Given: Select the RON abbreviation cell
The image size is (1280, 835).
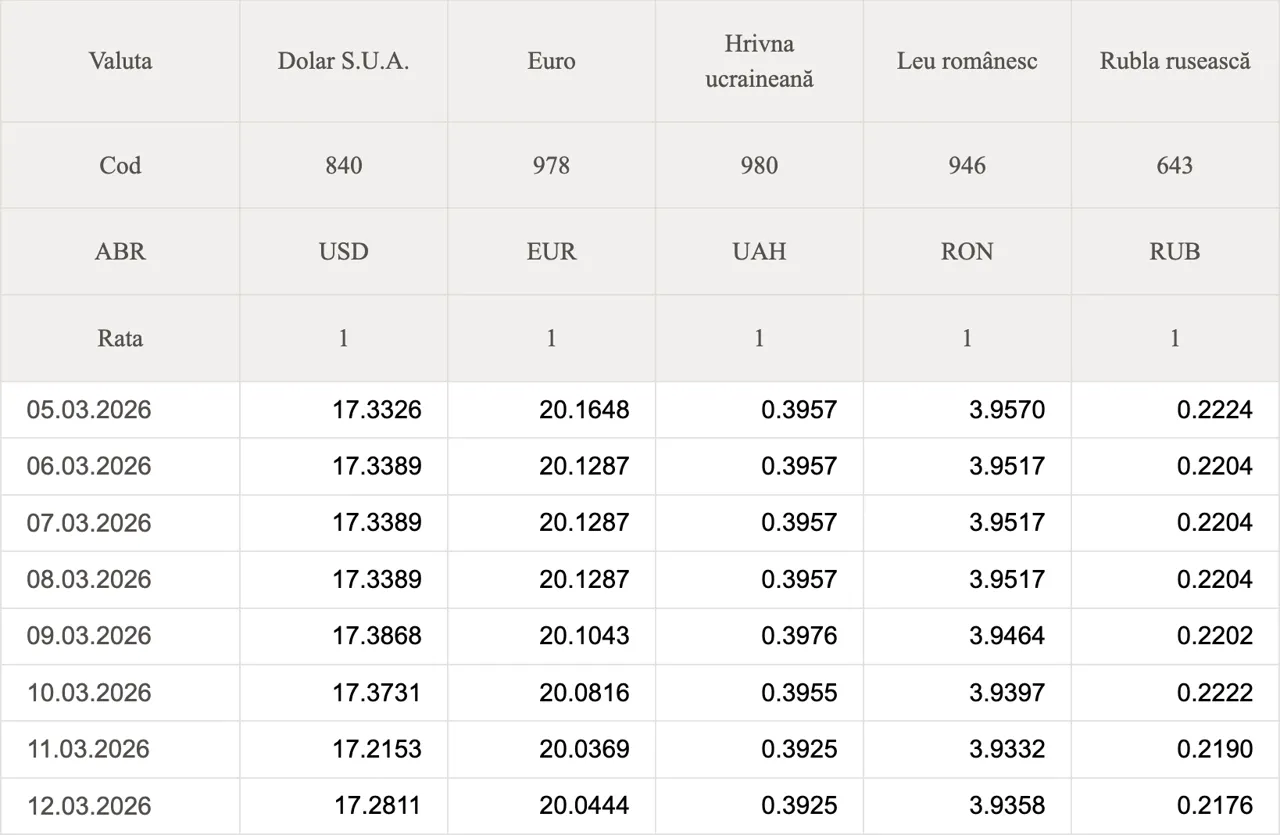Looking at the screenshot, I should click(967, 251).
